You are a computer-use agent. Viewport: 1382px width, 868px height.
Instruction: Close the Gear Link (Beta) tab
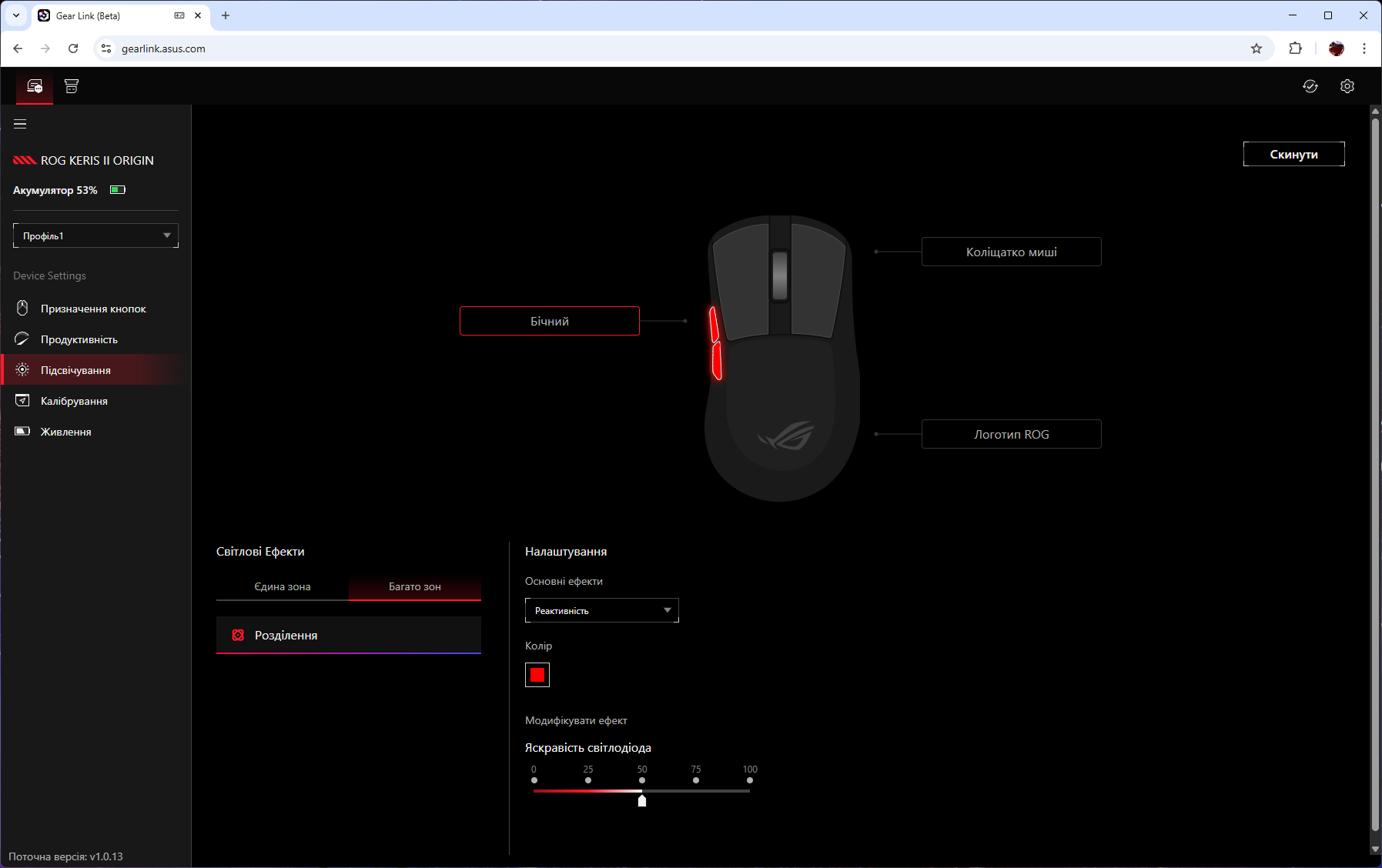[x=198, y=15]
